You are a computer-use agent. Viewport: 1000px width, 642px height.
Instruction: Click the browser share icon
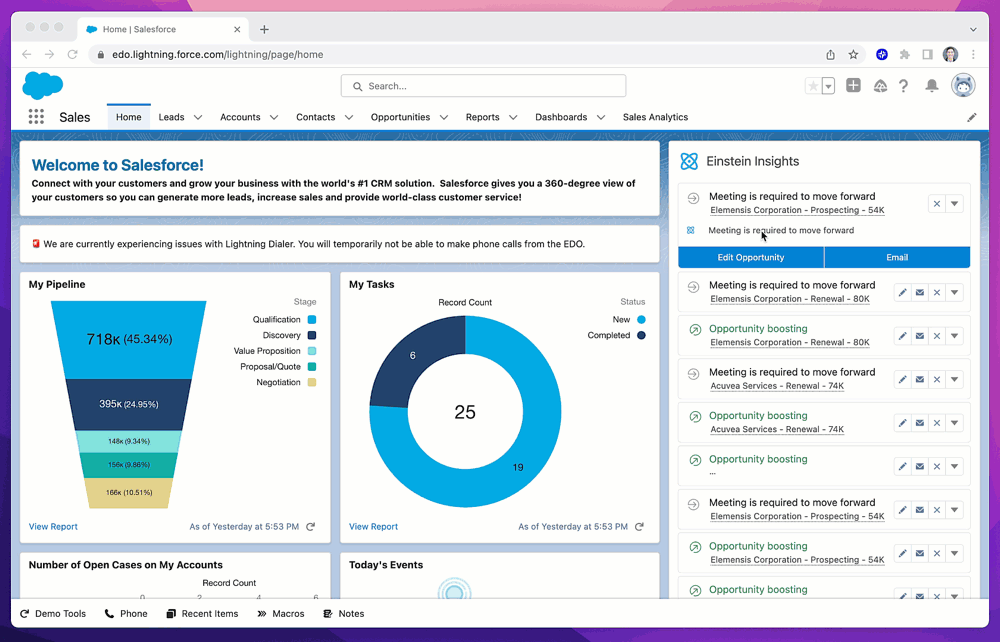[830, 55]
